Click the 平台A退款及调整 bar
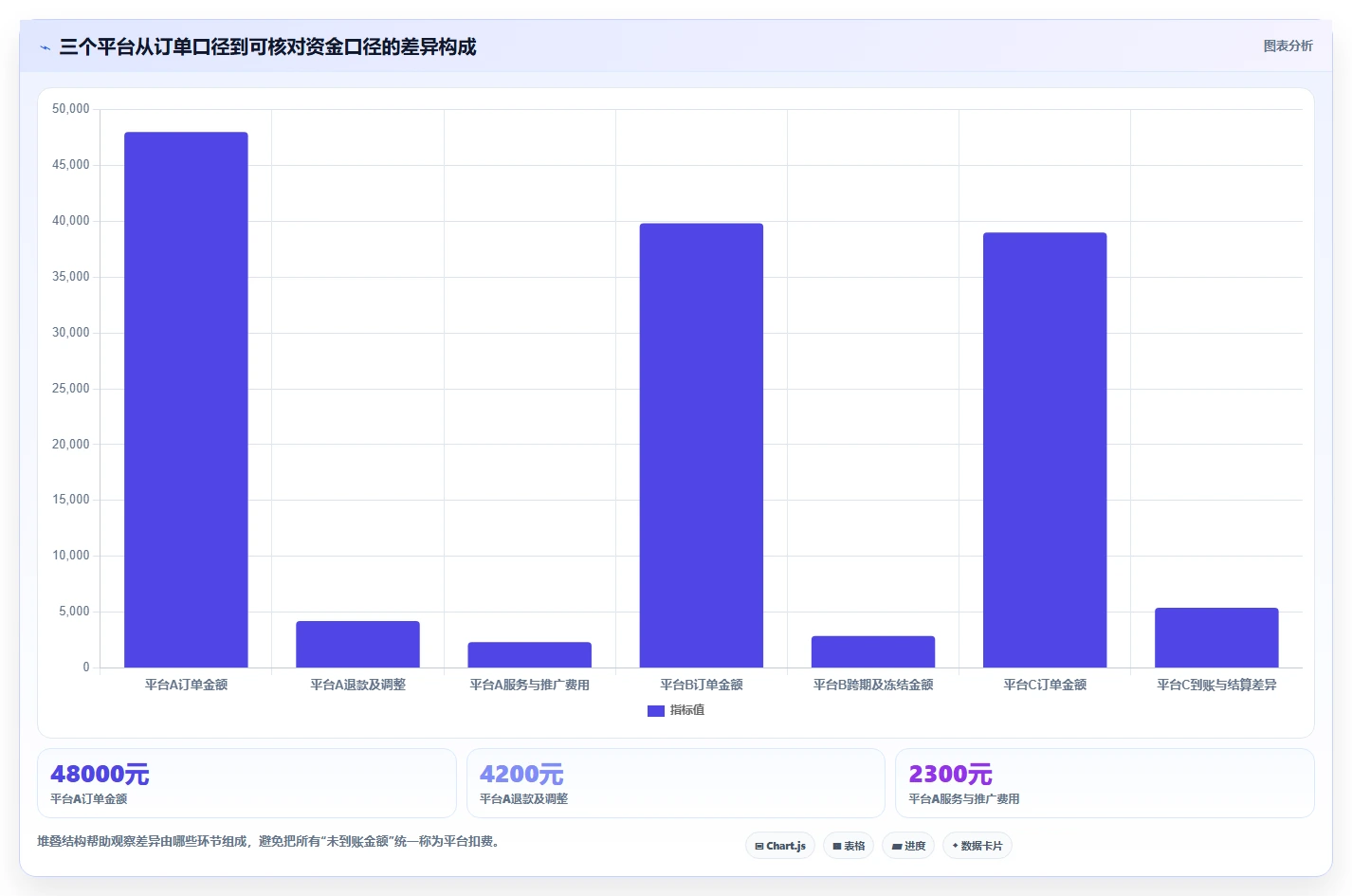Image resolution: width=1352 pixels, height=896 pixels. pos(357,644)
